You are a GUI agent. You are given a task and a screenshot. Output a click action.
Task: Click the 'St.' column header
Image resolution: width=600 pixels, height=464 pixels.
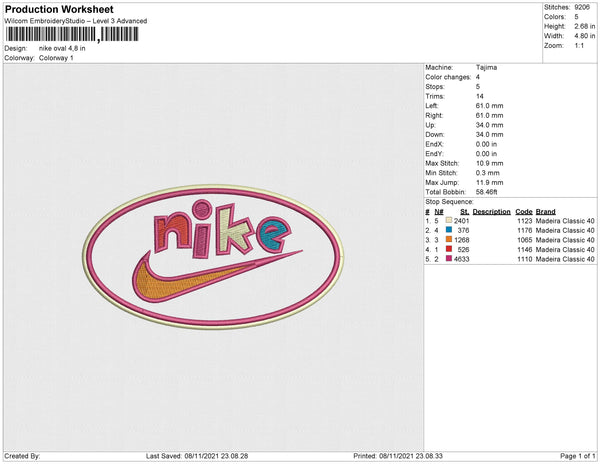465,212
